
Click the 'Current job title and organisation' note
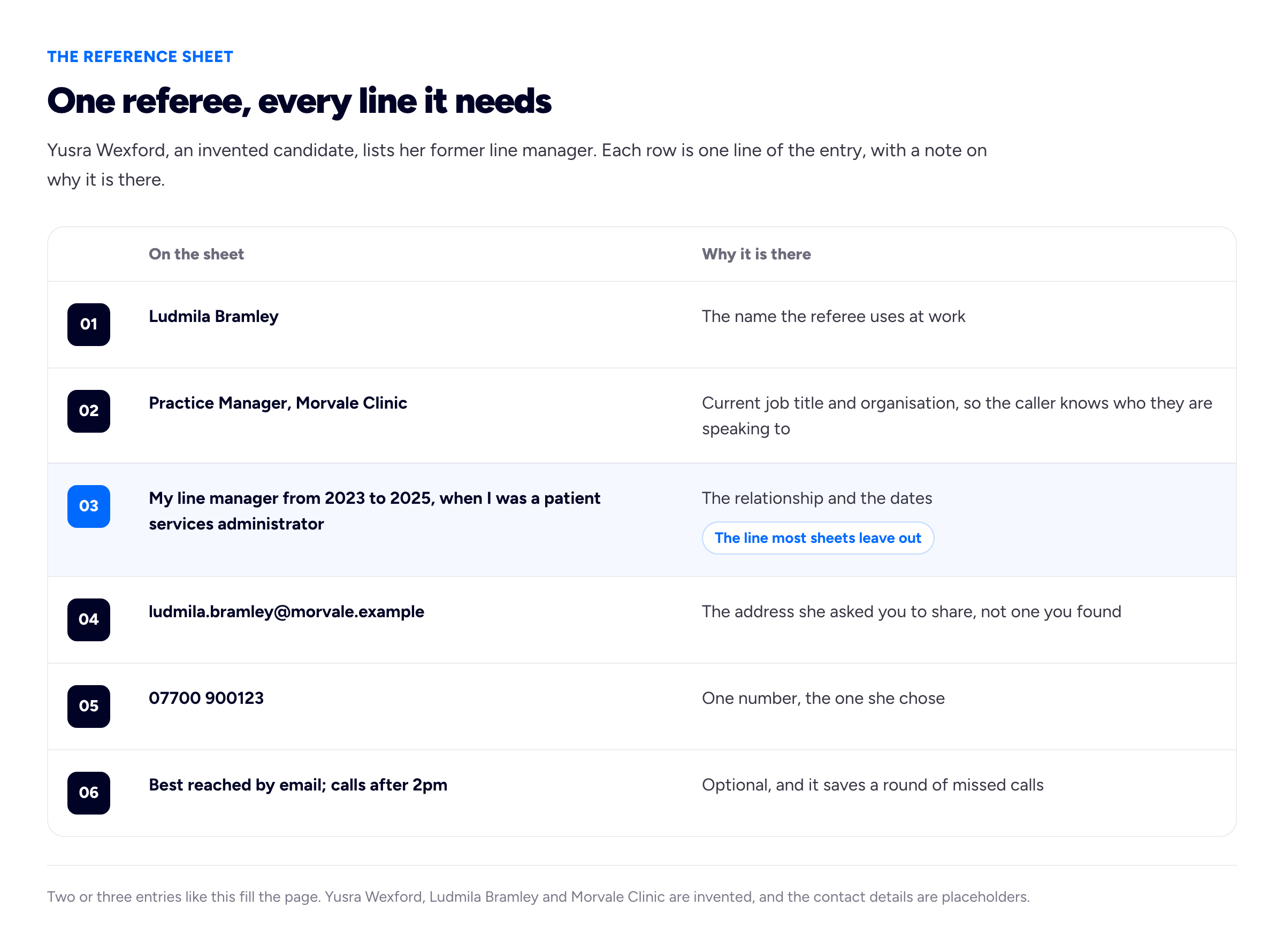pos(957,416)
